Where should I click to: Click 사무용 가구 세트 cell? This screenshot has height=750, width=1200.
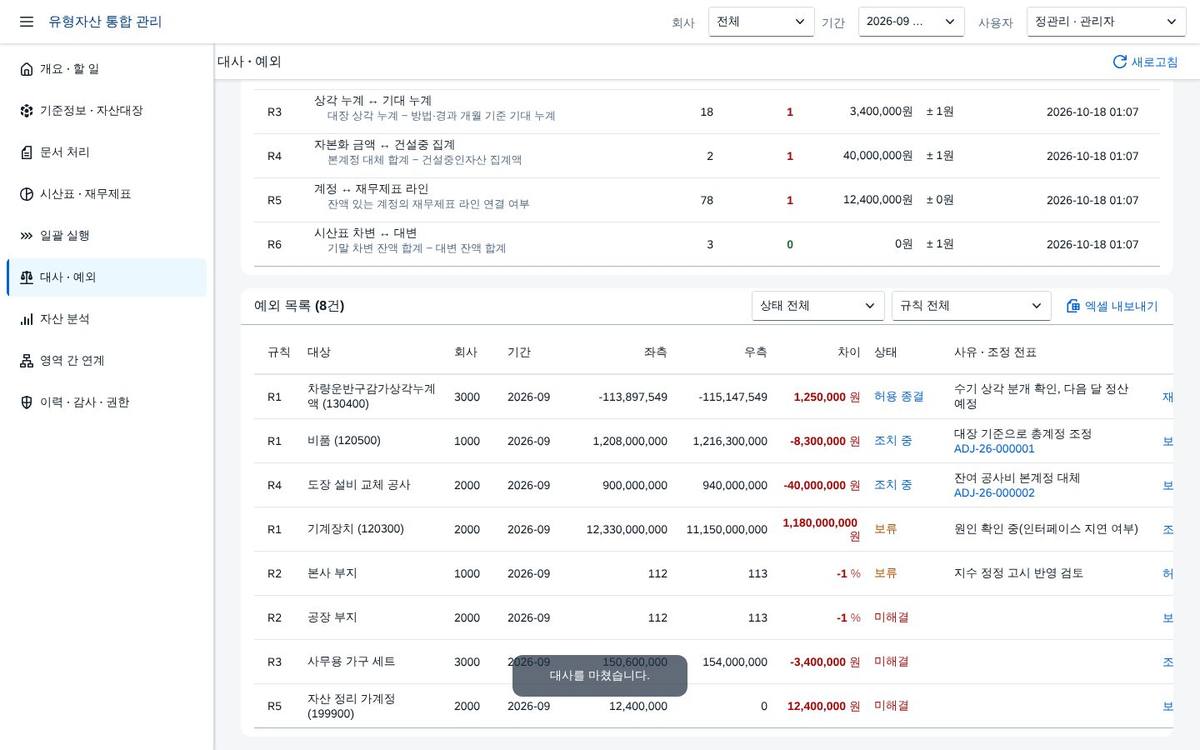pyautogui.click(x=351, y=661)
